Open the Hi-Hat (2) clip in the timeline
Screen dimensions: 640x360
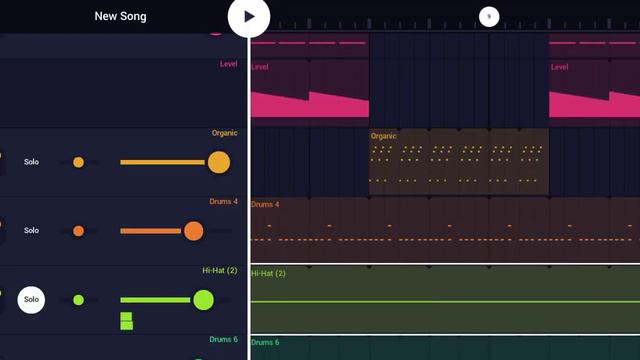coord(445,300)
